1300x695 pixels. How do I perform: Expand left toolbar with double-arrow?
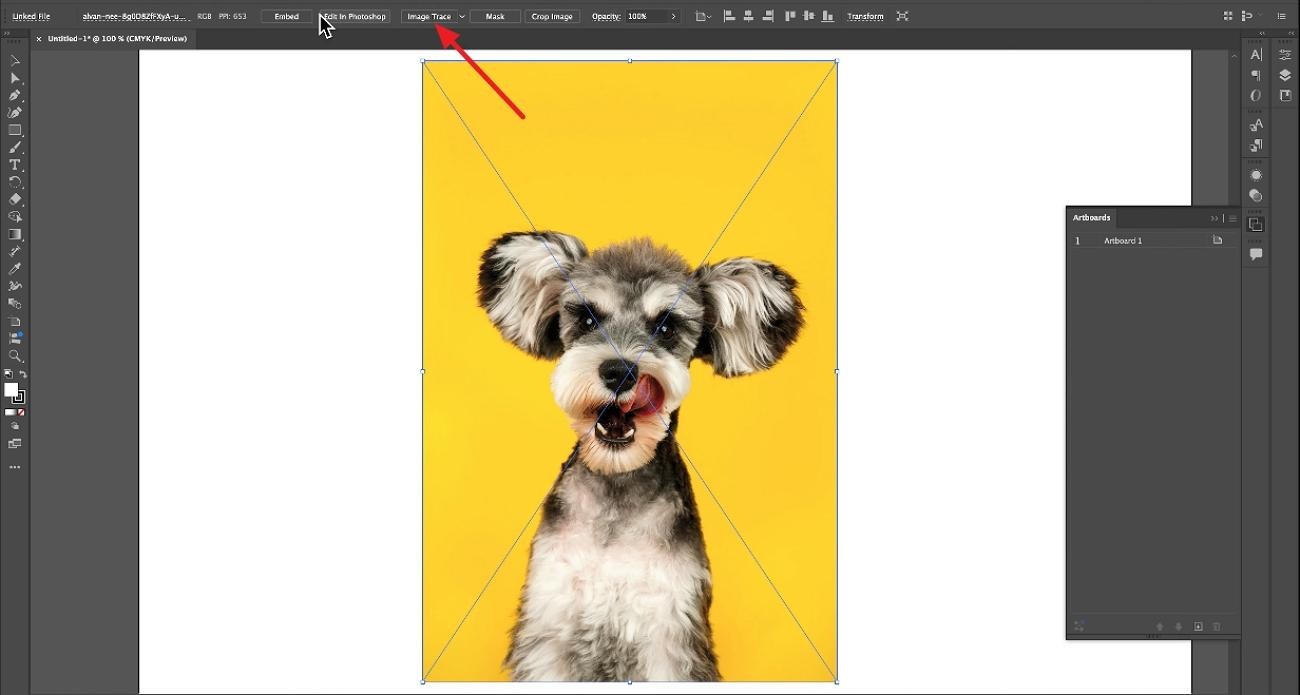pyautogui.click(x=6, y=33)
